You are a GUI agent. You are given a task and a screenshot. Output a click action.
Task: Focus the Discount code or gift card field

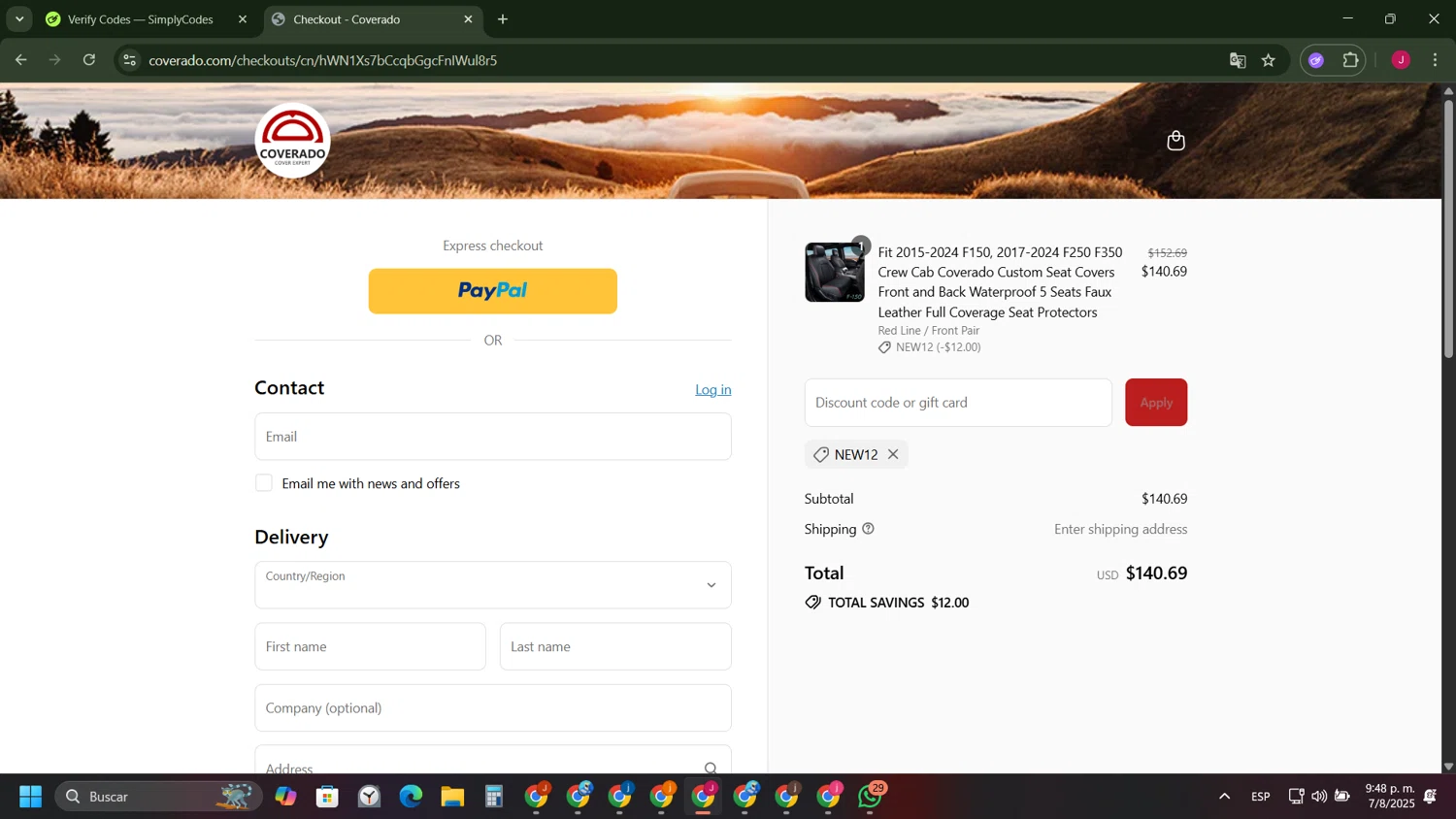[958, 403]
